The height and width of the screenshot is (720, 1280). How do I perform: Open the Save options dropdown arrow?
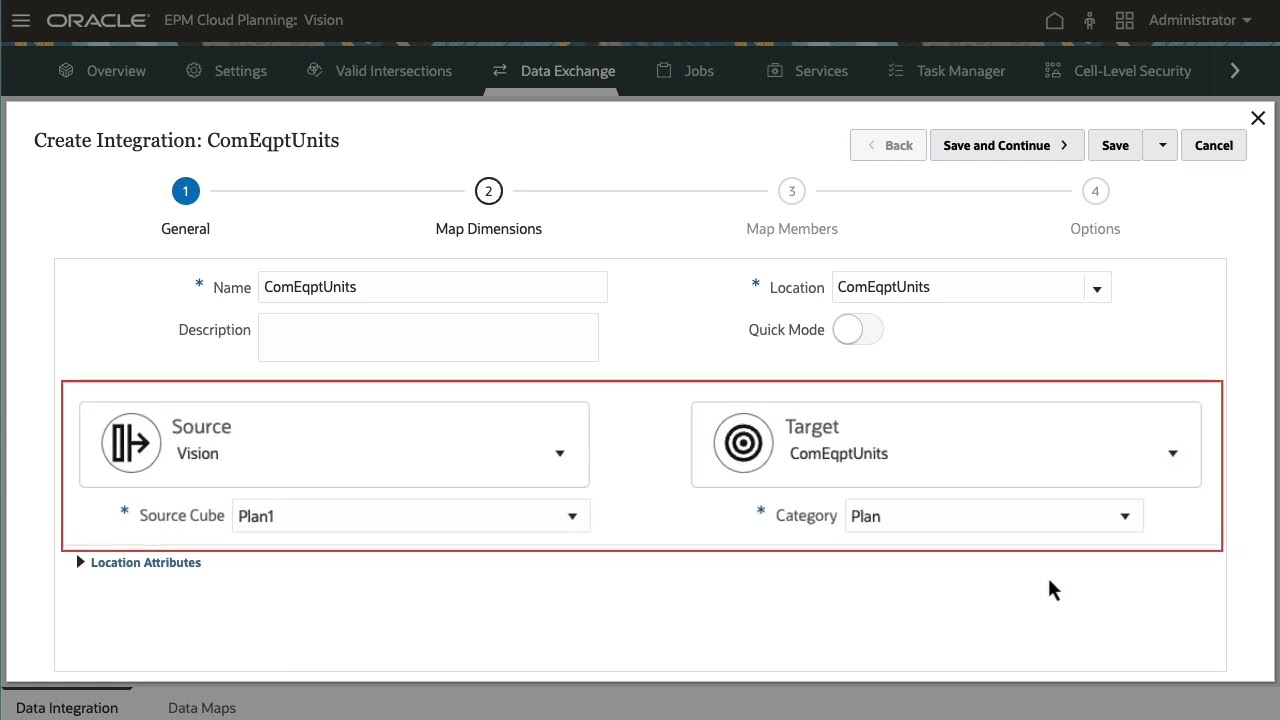coord(1162,145)
